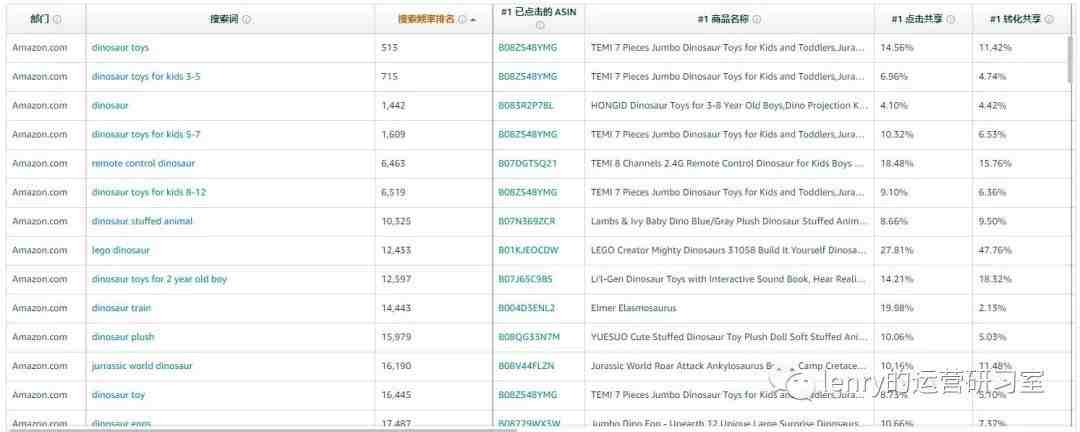Select the frequency rank value 1,442
The image size is (1080, 432).
click(393, 105)
